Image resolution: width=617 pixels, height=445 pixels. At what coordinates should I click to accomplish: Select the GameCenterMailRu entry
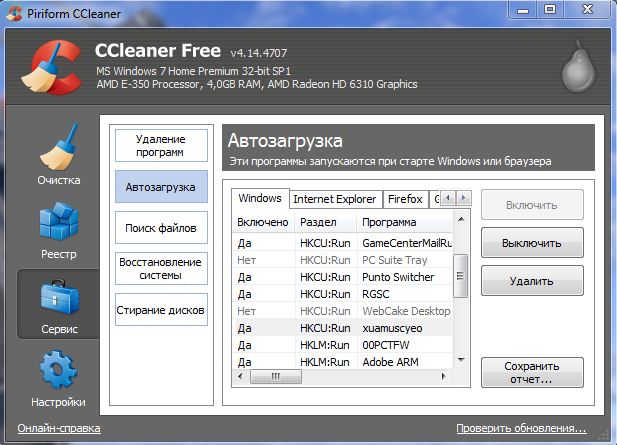tap(342, 243)
